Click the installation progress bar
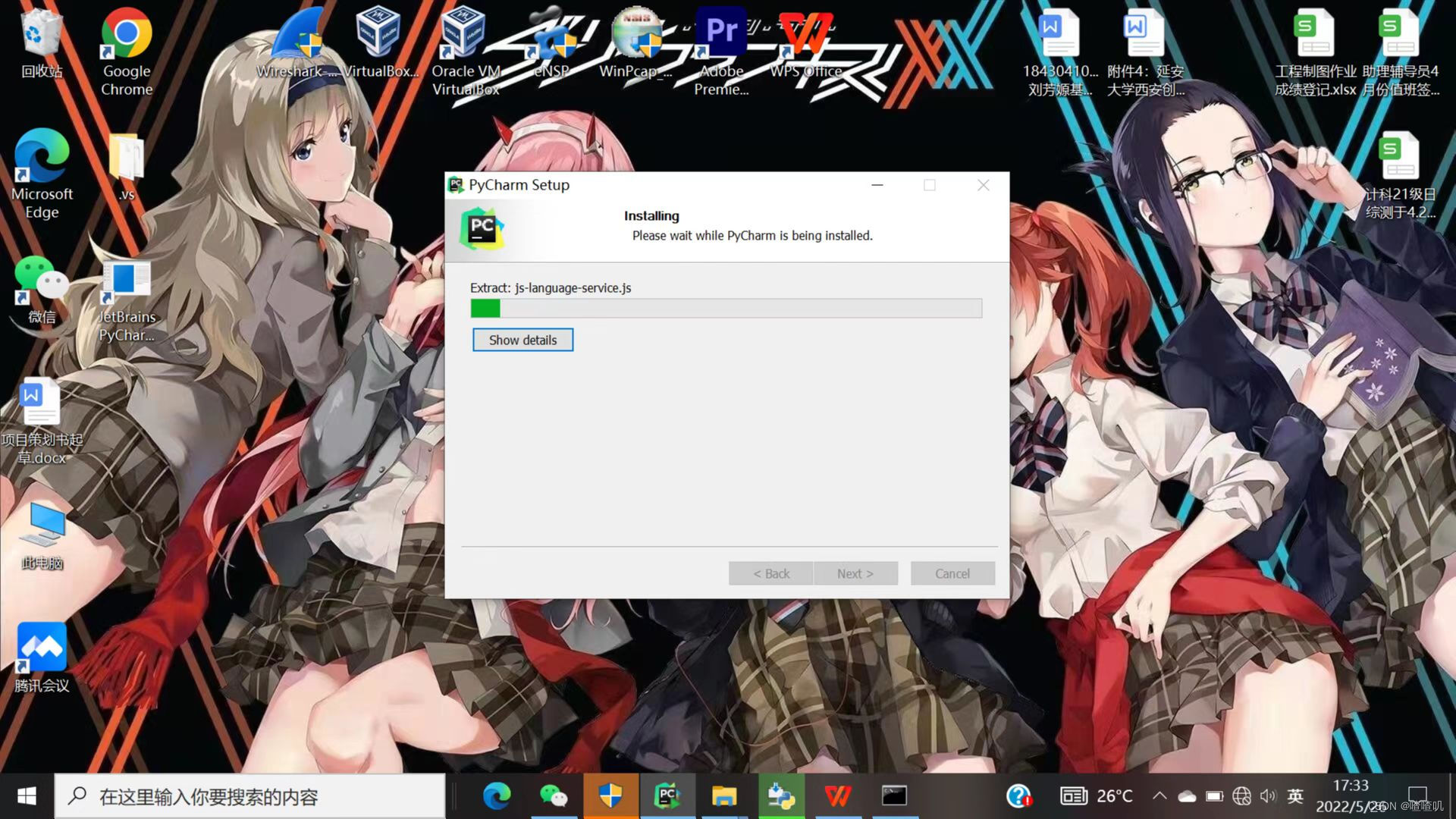This screenshot has width=1456, height=819. [726, 308]
